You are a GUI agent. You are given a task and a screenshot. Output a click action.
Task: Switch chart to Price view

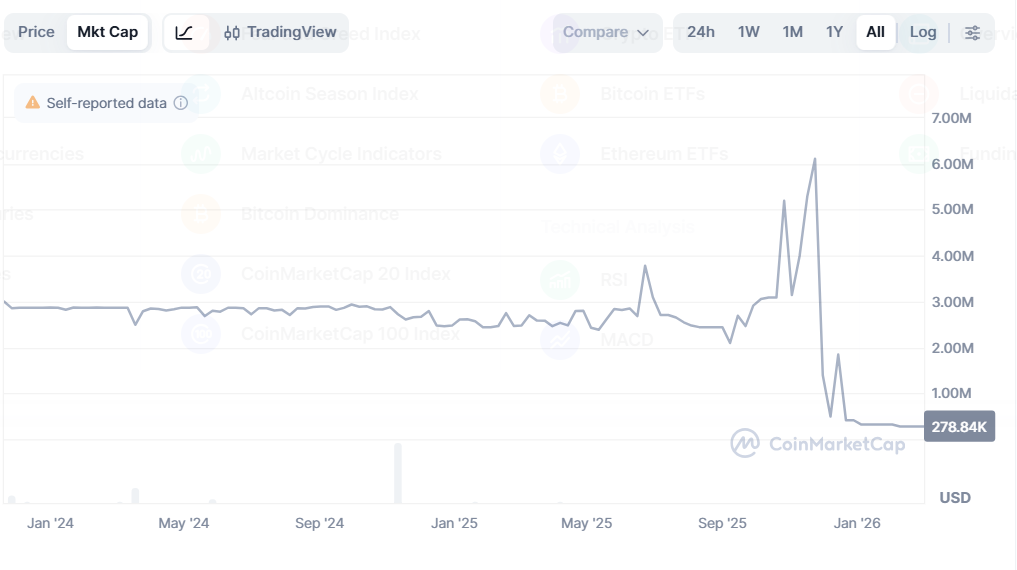37,32
